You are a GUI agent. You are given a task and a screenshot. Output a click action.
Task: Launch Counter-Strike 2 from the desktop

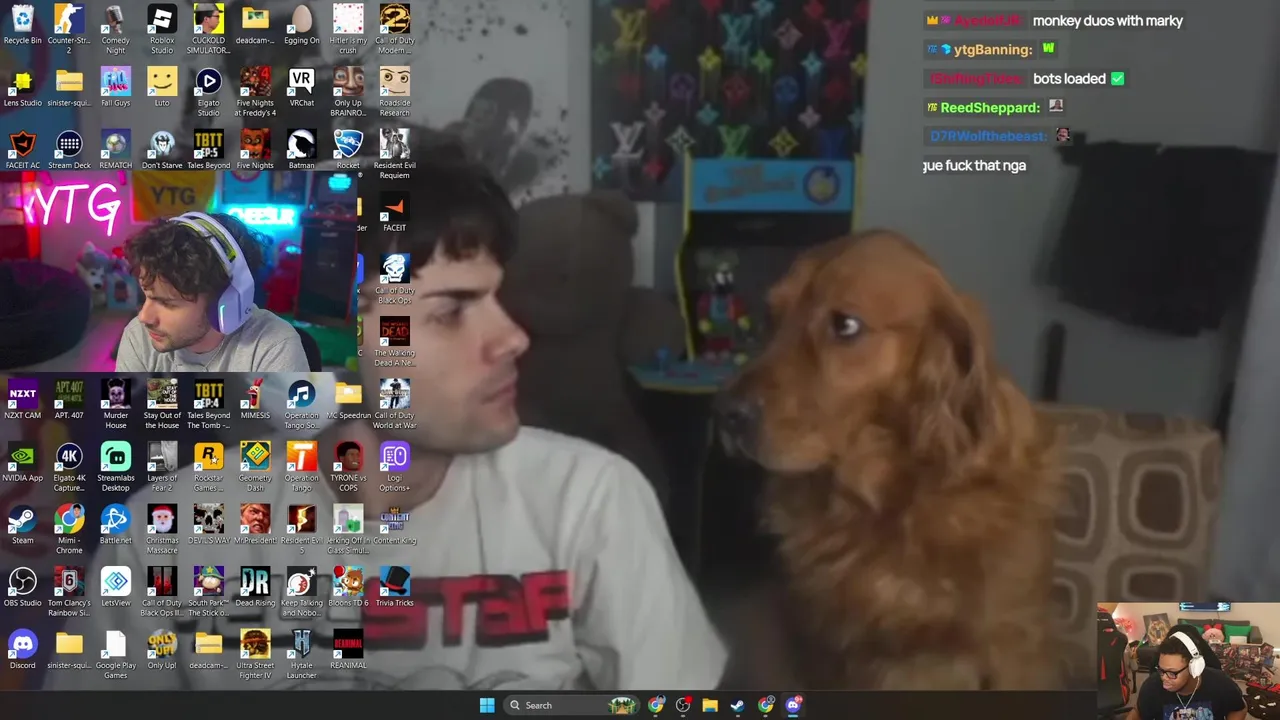tap(69, 30)
